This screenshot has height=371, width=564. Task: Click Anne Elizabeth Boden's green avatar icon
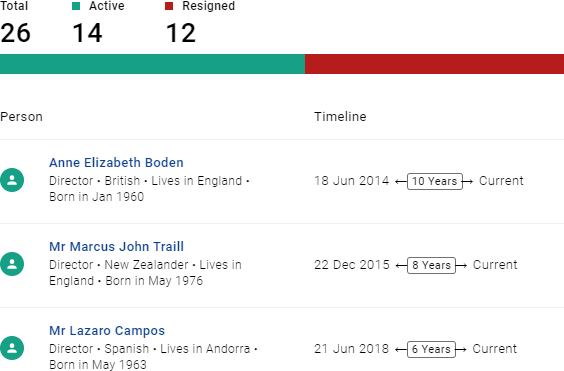click(x=12, y=180)
